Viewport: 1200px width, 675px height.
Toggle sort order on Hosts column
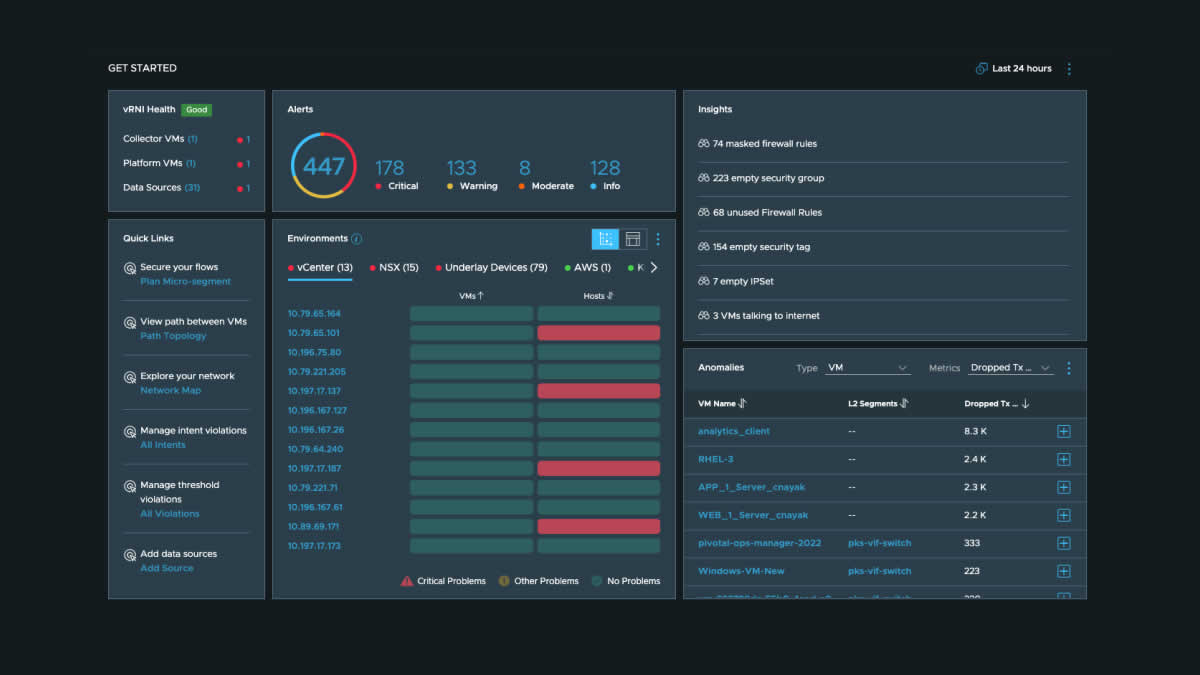pos(611,296)
